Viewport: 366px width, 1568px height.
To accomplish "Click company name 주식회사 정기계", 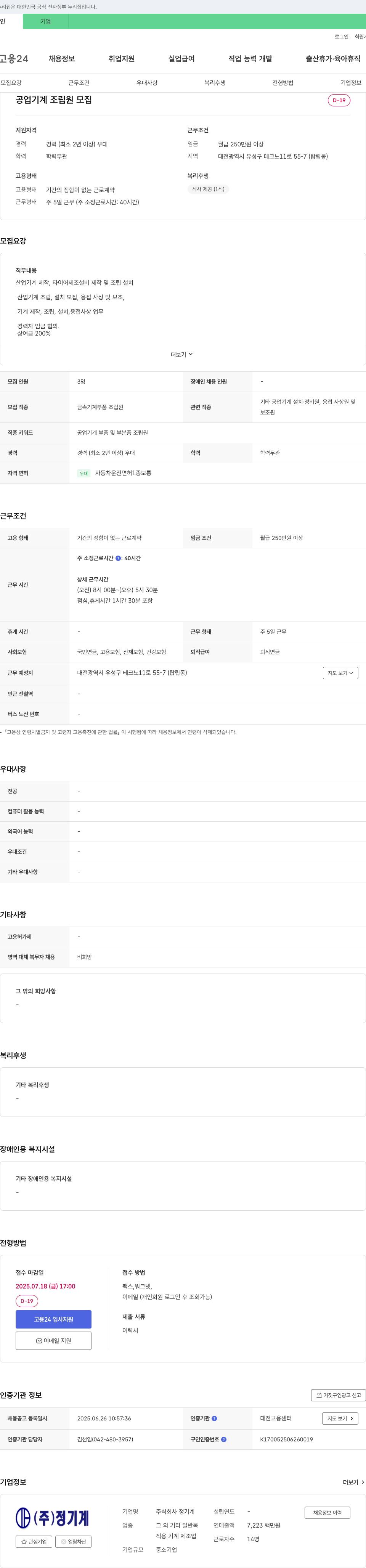I will [x=175, y=1512].
